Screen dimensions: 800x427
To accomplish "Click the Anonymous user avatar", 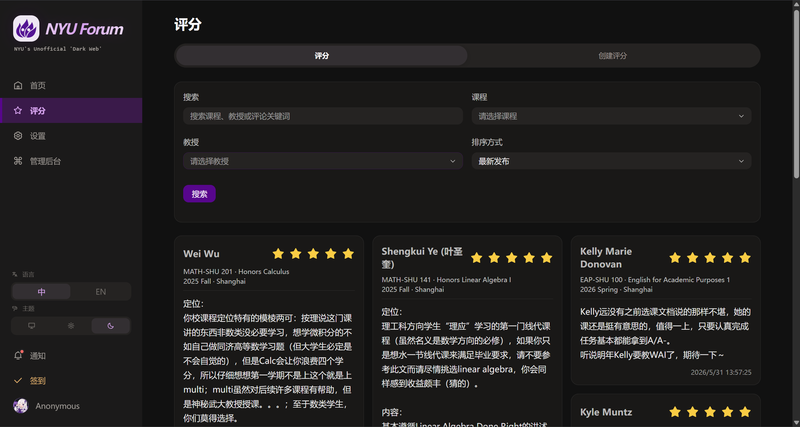I will click(20, 406).
